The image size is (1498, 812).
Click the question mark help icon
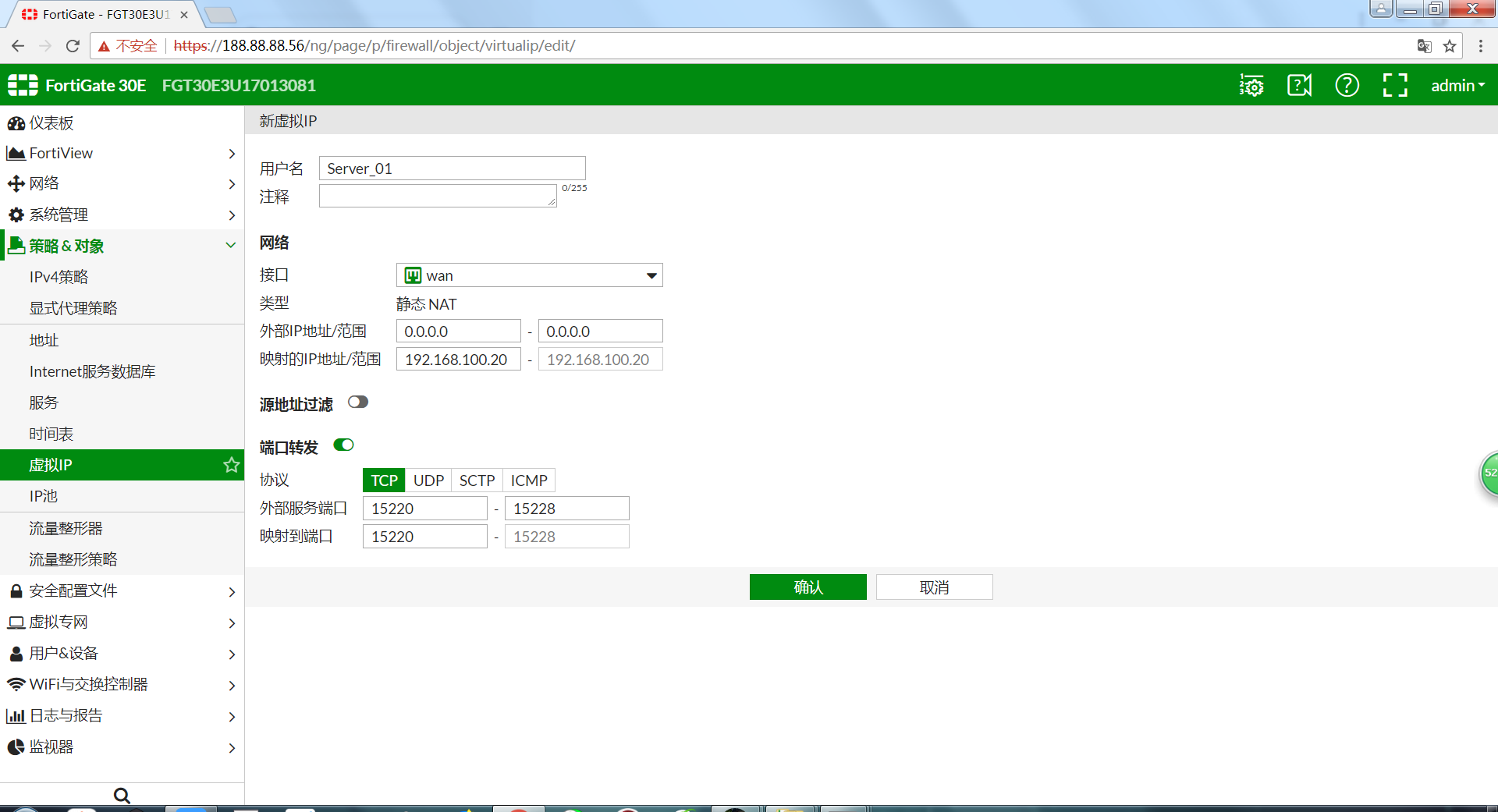[1347, 85]
